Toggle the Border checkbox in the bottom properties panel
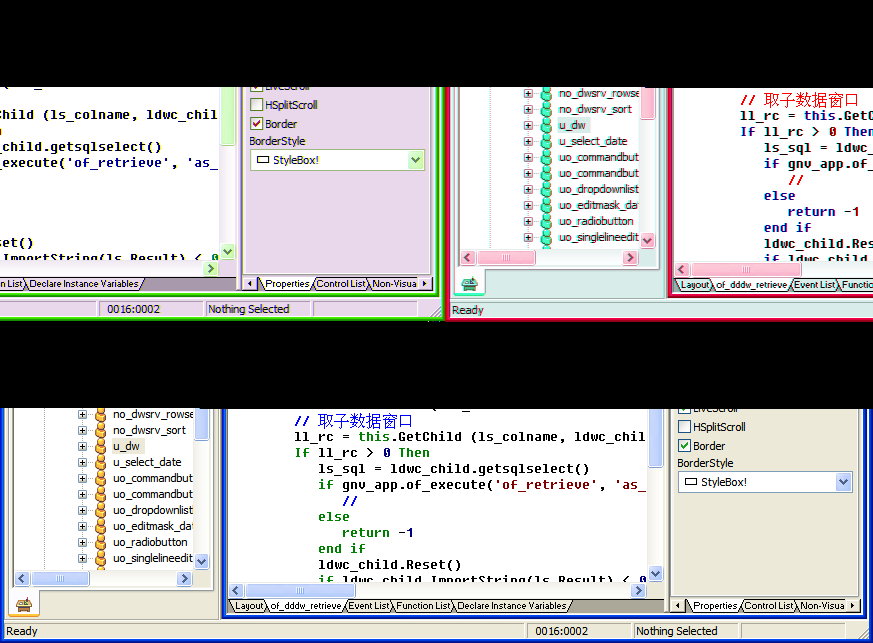Viewport: 873px width, 643px height. [x=685, y=446]
